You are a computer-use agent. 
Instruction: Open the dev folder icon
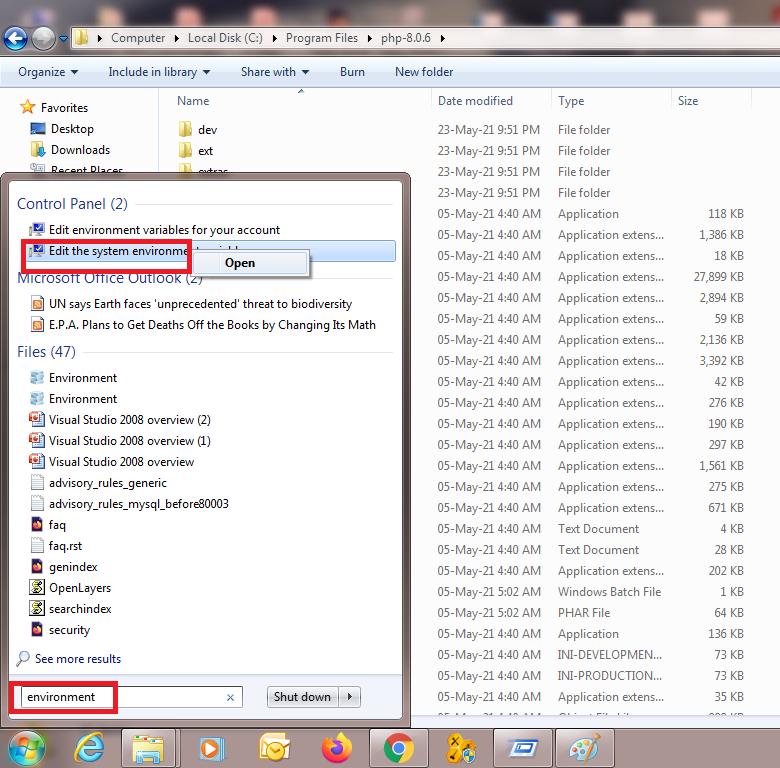pyautogui.click(x=185, y=130)
